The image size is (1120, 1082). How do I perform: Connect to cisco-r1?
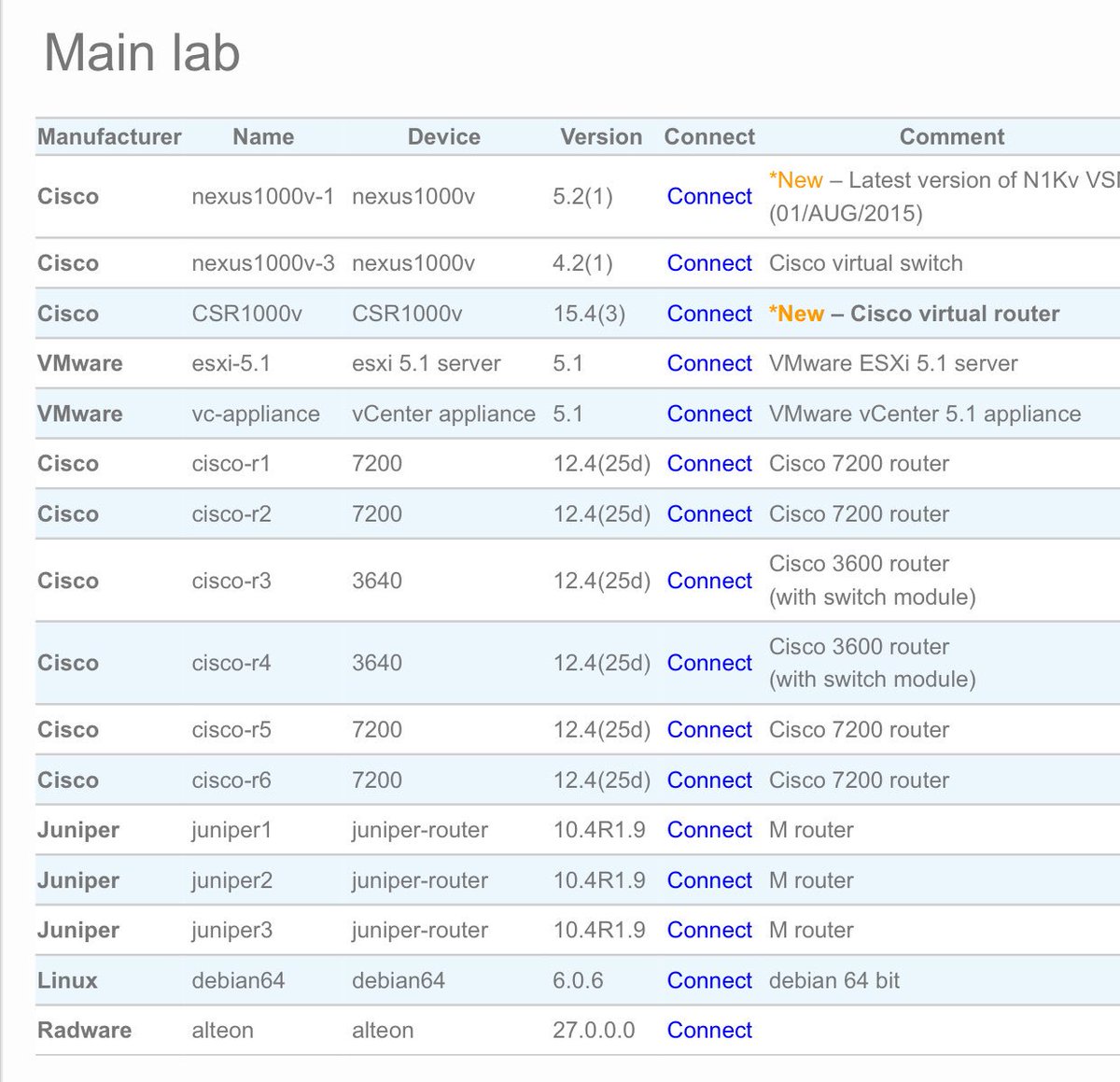pos(709,463)
